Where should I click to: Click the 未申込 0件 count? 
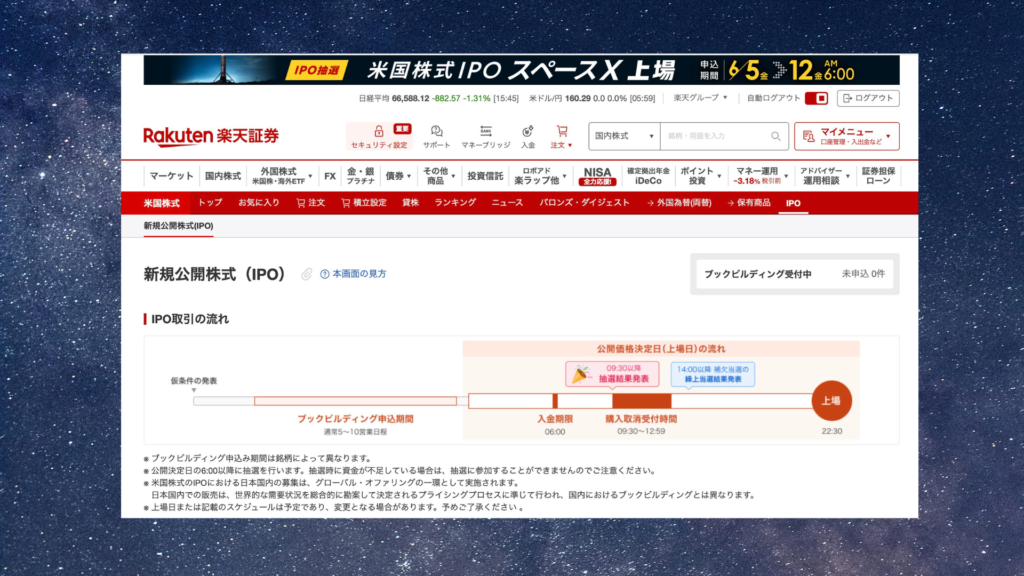863,274
